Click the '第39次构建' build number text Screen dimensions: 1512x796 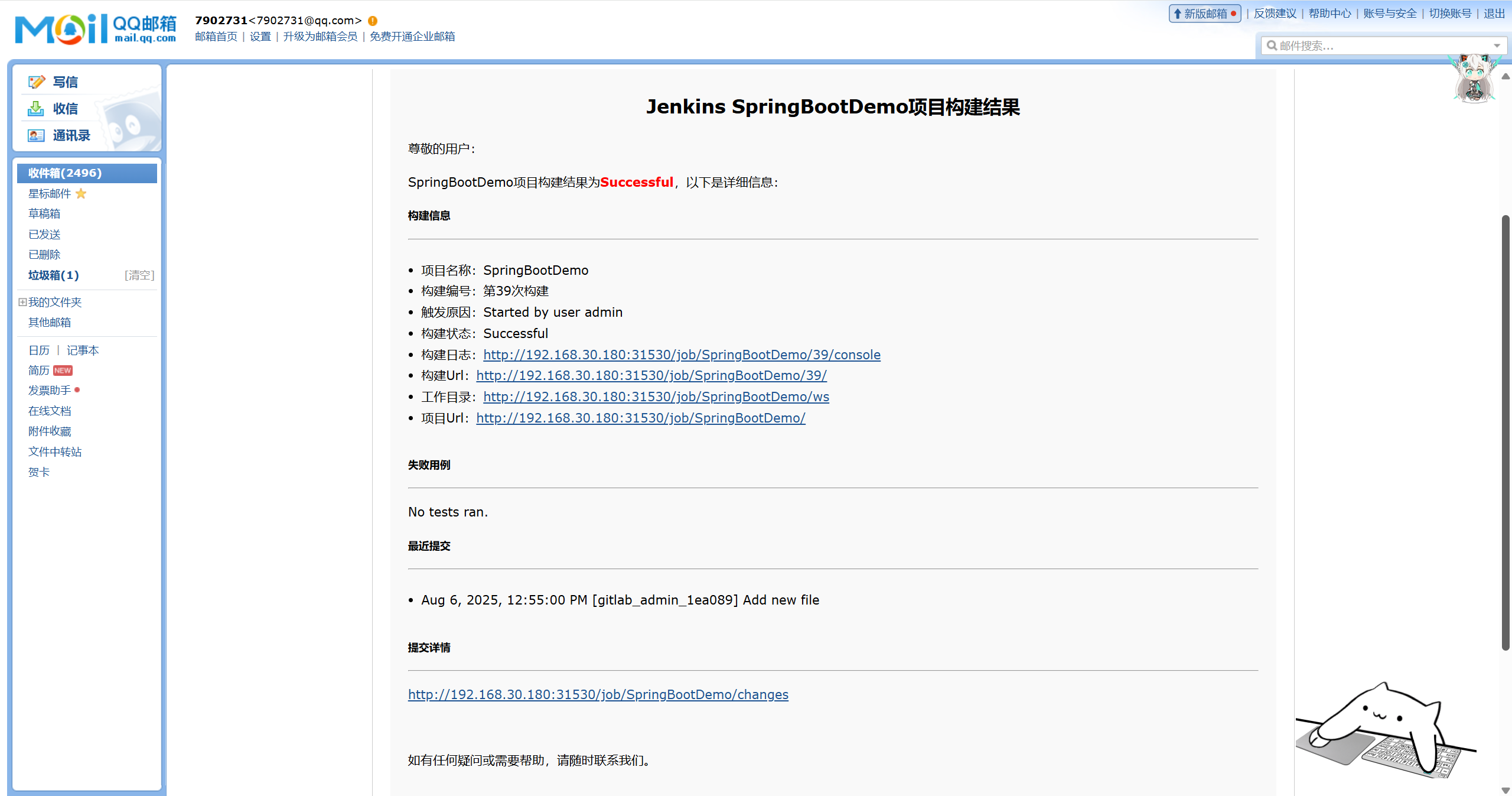click(x=516, y=291)
